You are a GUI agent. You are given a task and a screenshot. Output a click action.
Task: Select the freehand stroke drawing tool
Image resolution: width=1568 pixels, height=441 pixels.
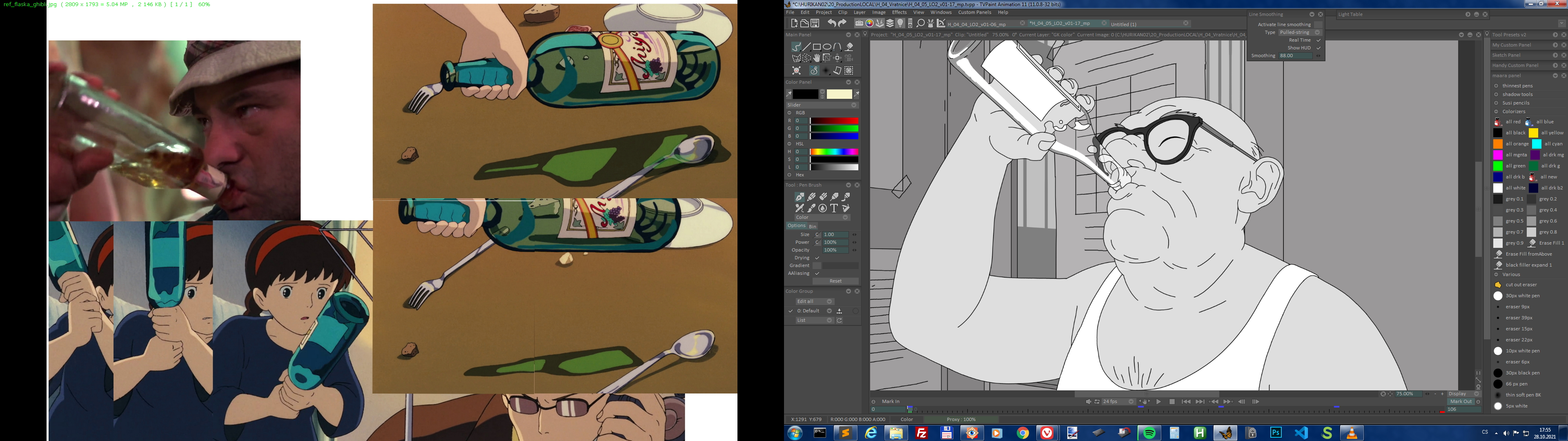[796, 47]
